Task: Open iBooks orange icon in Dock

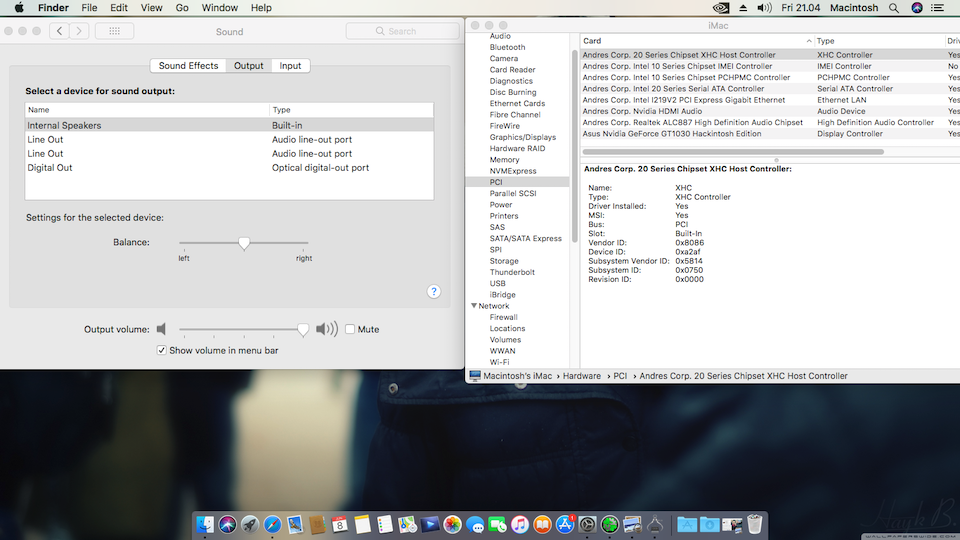Action: [542, 525]
